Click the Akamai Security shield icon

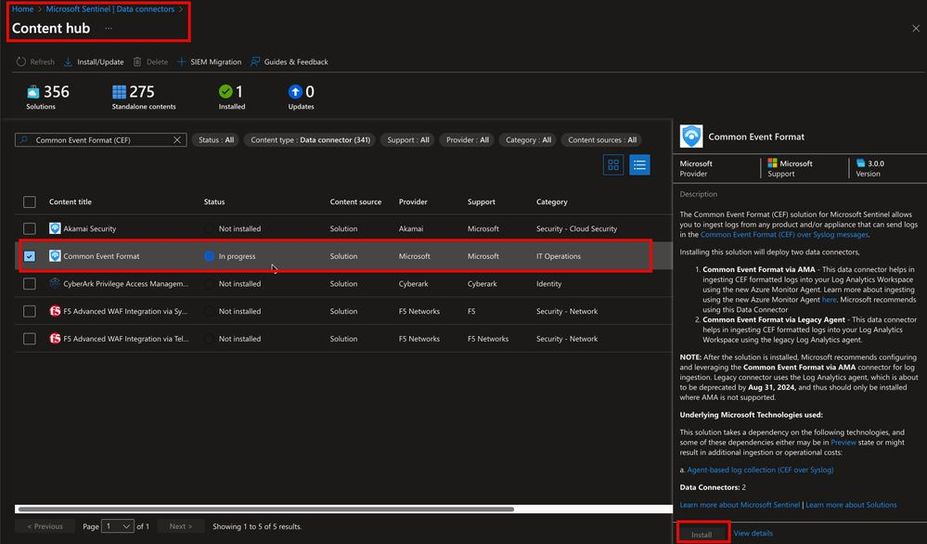pyautogui.click(x=55, y=229)
